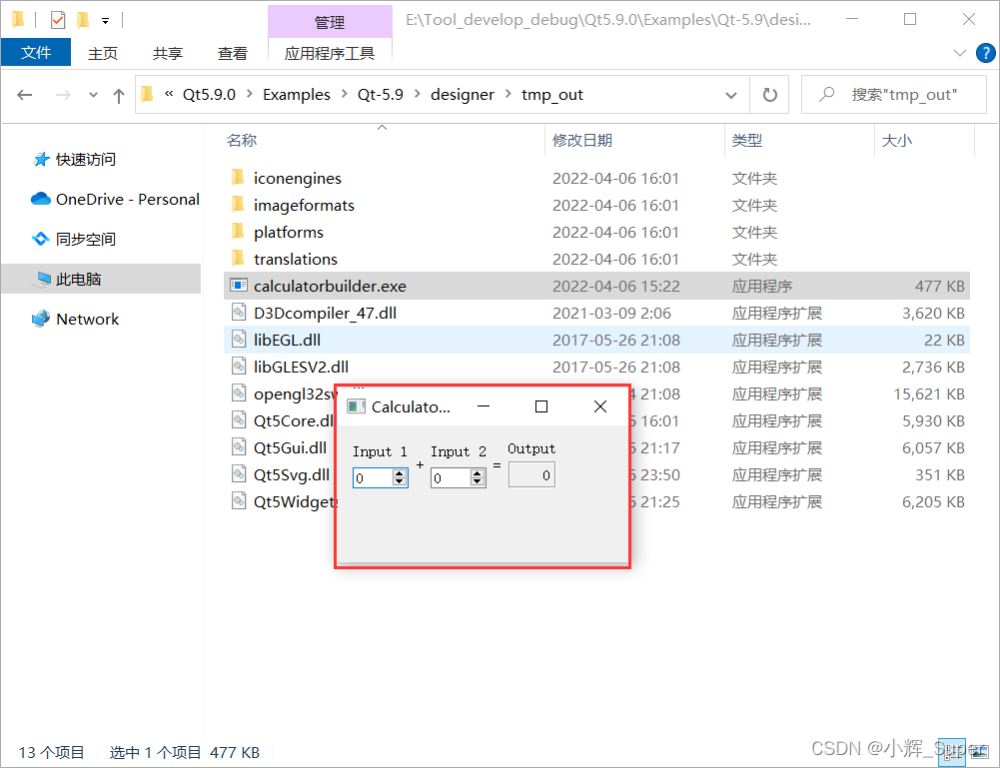Navigate back with the Back arrow
The width and height of the screenshot is (1000, 768).
(25, 95)
